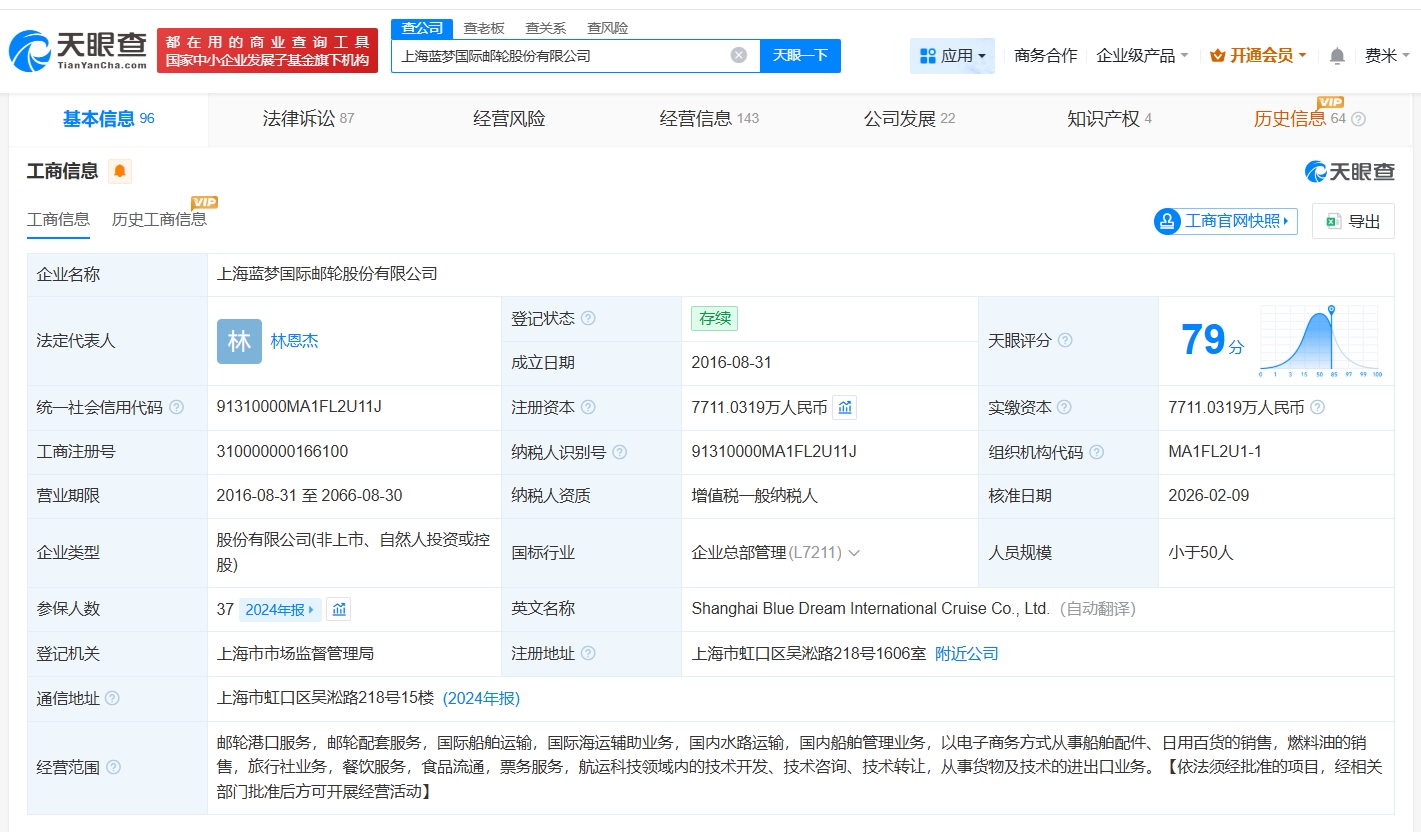Open legal representative 林恩杰 profile link
Screen dimensions: 1421x832
point(295,341)
